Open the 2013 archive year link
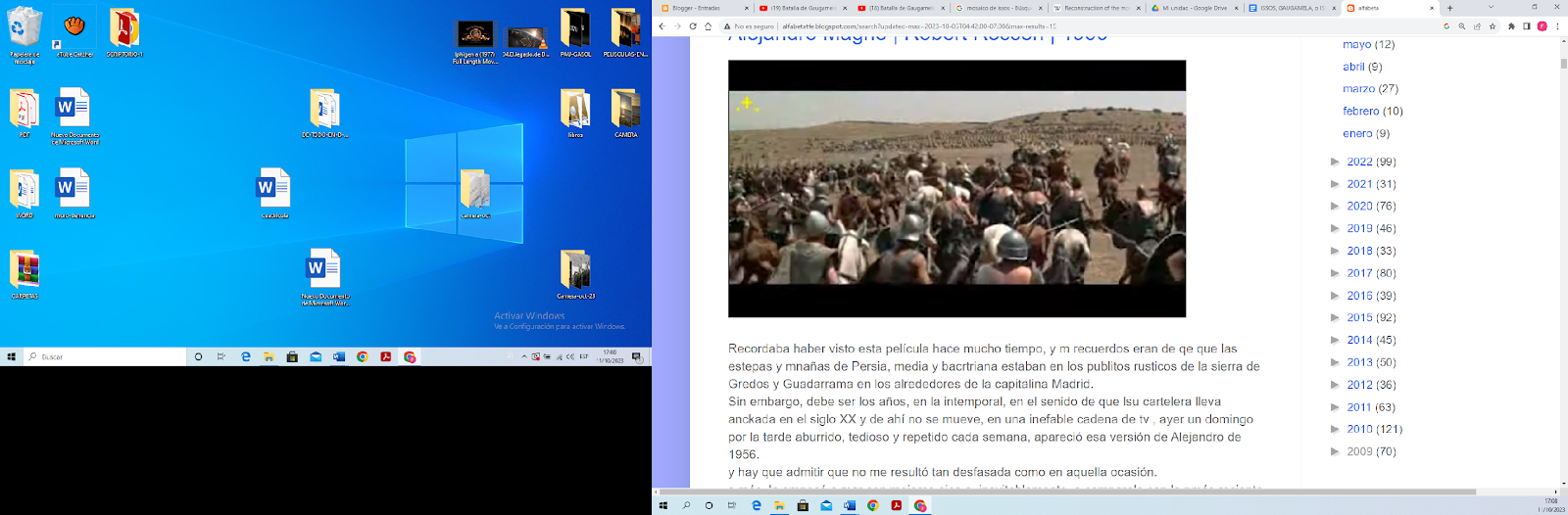This screenshot has height=515, width=1568. [1359, 362]
